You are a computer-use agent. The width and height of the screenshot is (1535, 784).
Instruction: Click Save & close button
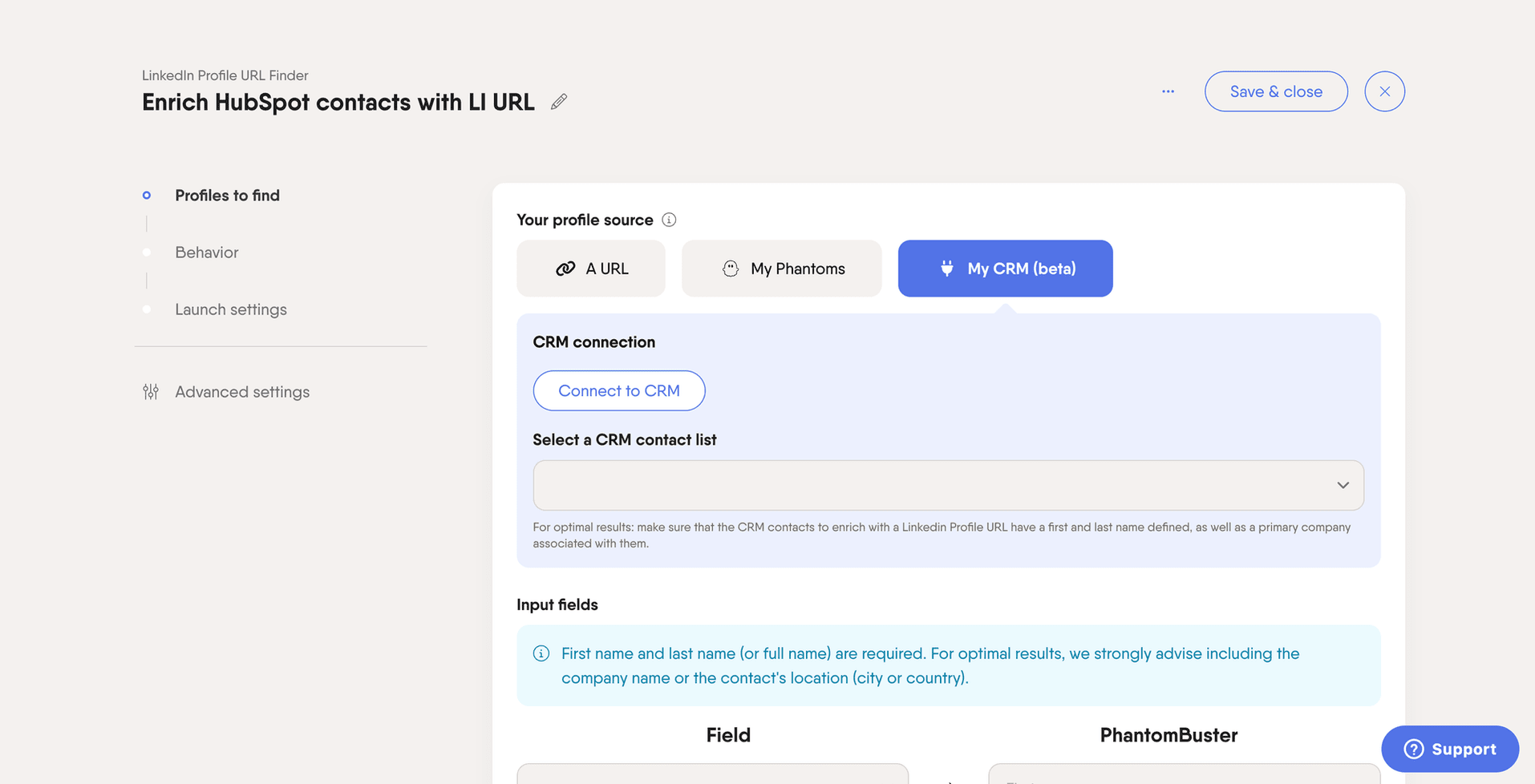pos(1275,91)
